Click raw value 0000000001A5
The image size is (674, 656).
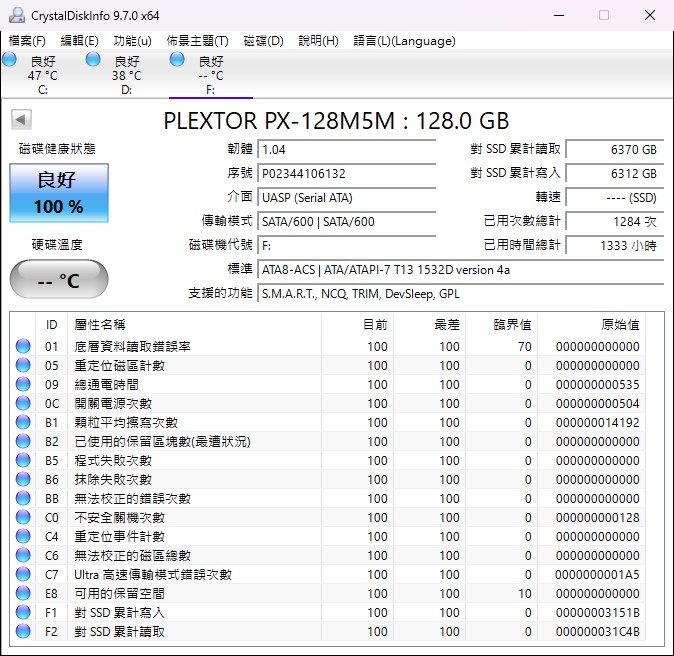pyautogui.click(x=597, y=574)
